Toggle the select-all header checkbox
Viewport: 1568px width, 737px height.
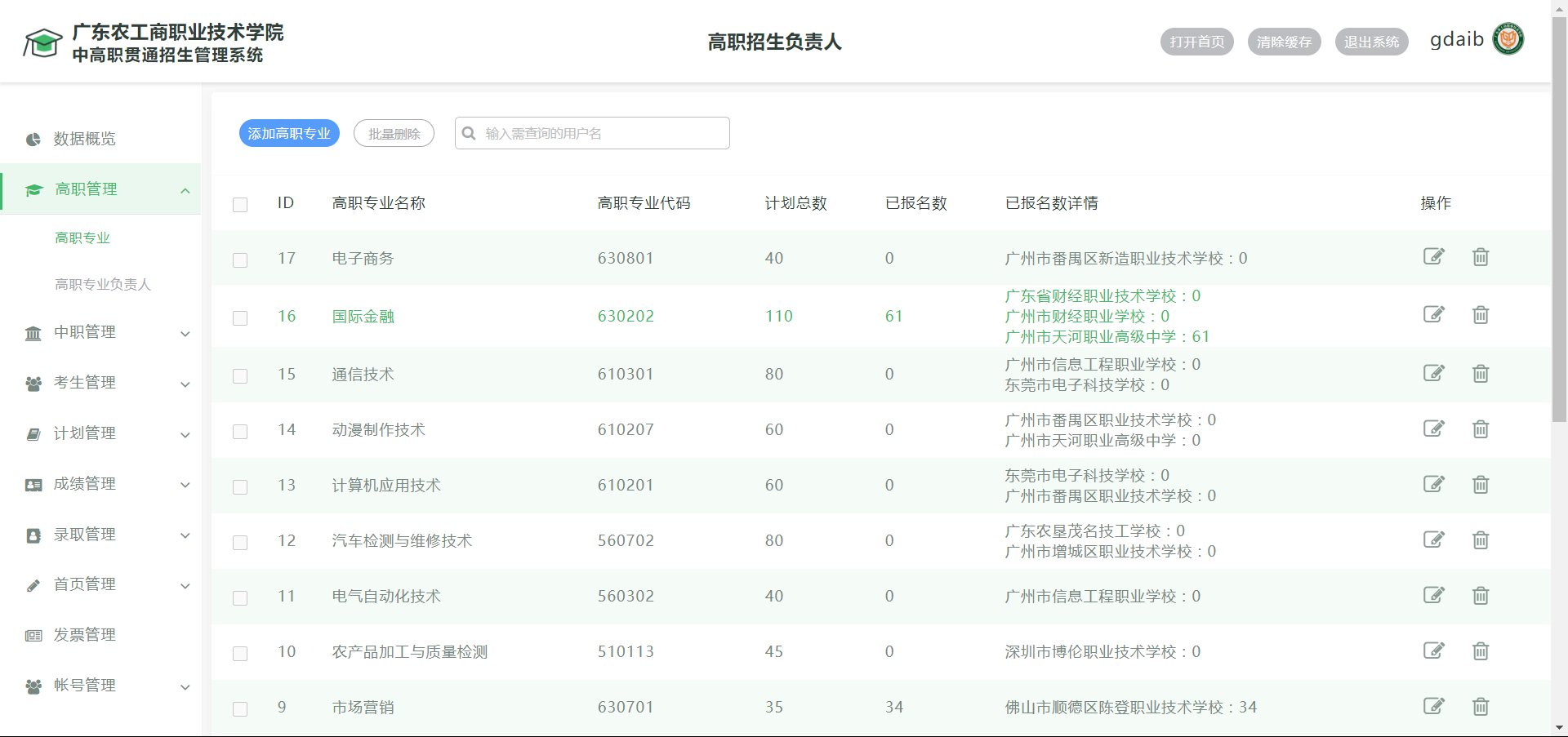click(x=240, y=204)
